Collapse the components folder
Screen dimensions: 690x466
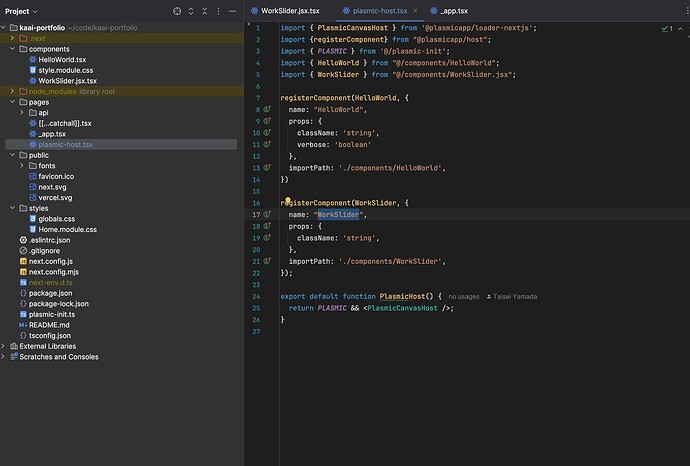tap(12, 48)
